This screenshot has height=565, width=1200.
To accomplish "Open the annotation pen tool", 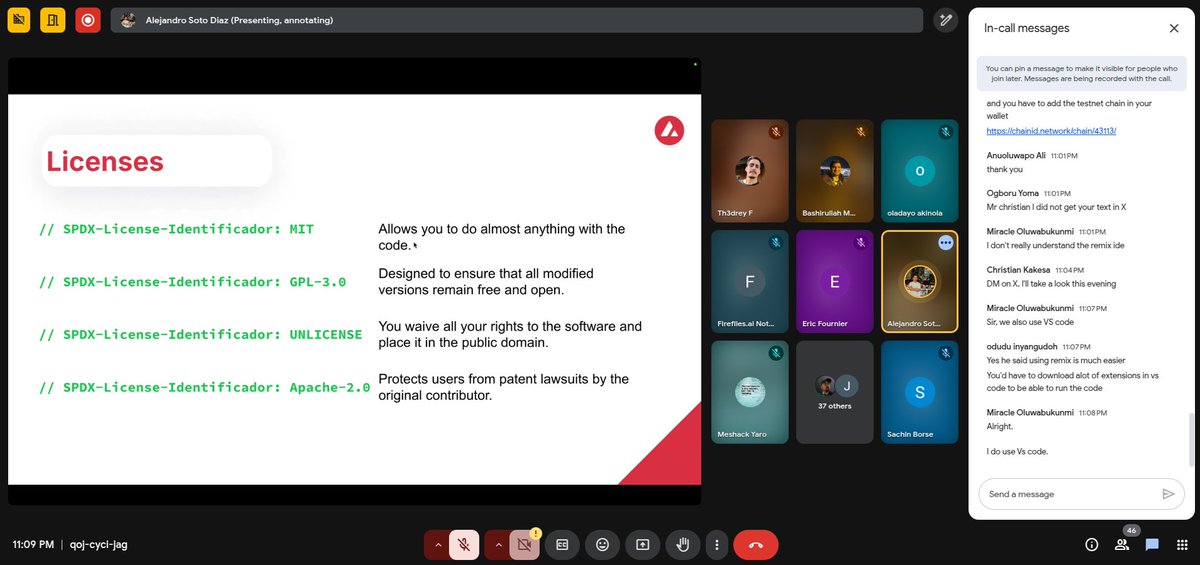I will [x=945, y=20].
